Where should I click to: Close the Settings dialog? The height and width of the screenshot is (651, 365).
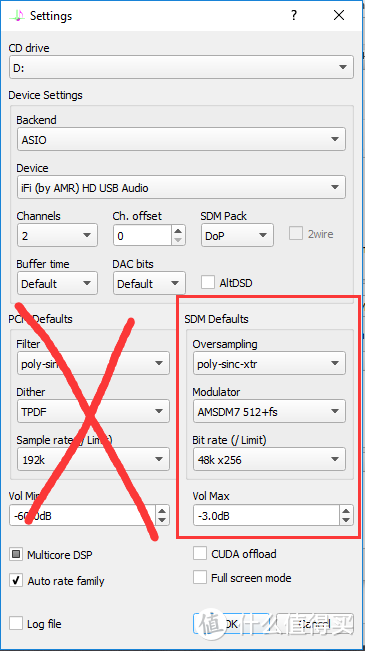click(x=339, y=15)
